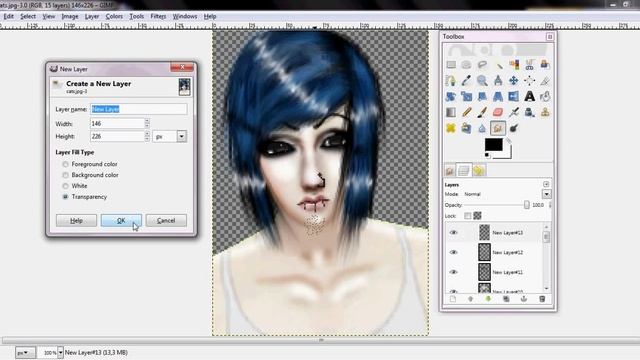The image size is (640, 360).
Task: Open the Edit menu
Action: [x=9, y=16]
